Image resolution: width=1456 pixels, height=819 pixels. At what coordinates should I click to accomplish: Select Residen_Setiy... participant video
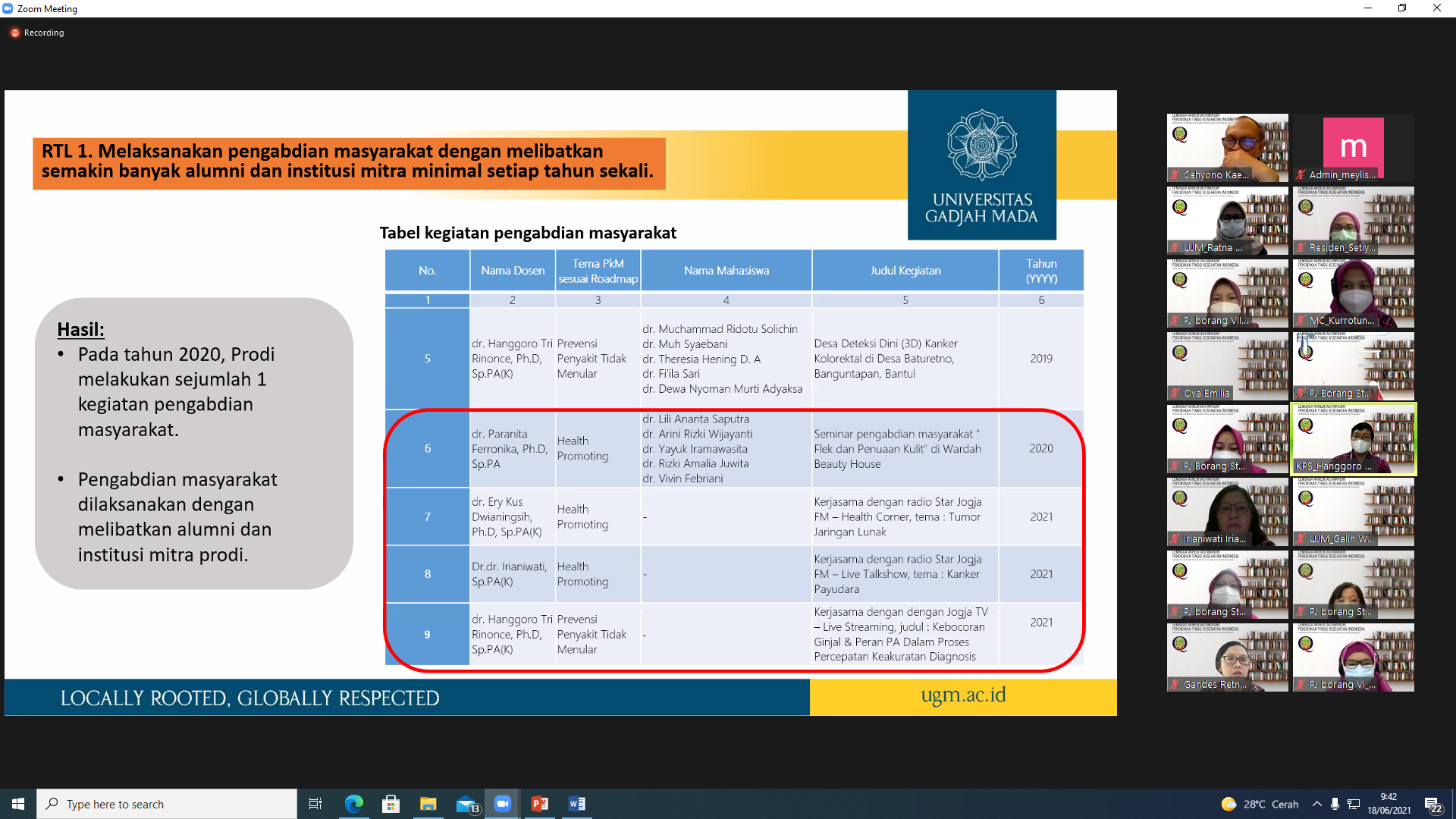tap(1354, 221)
